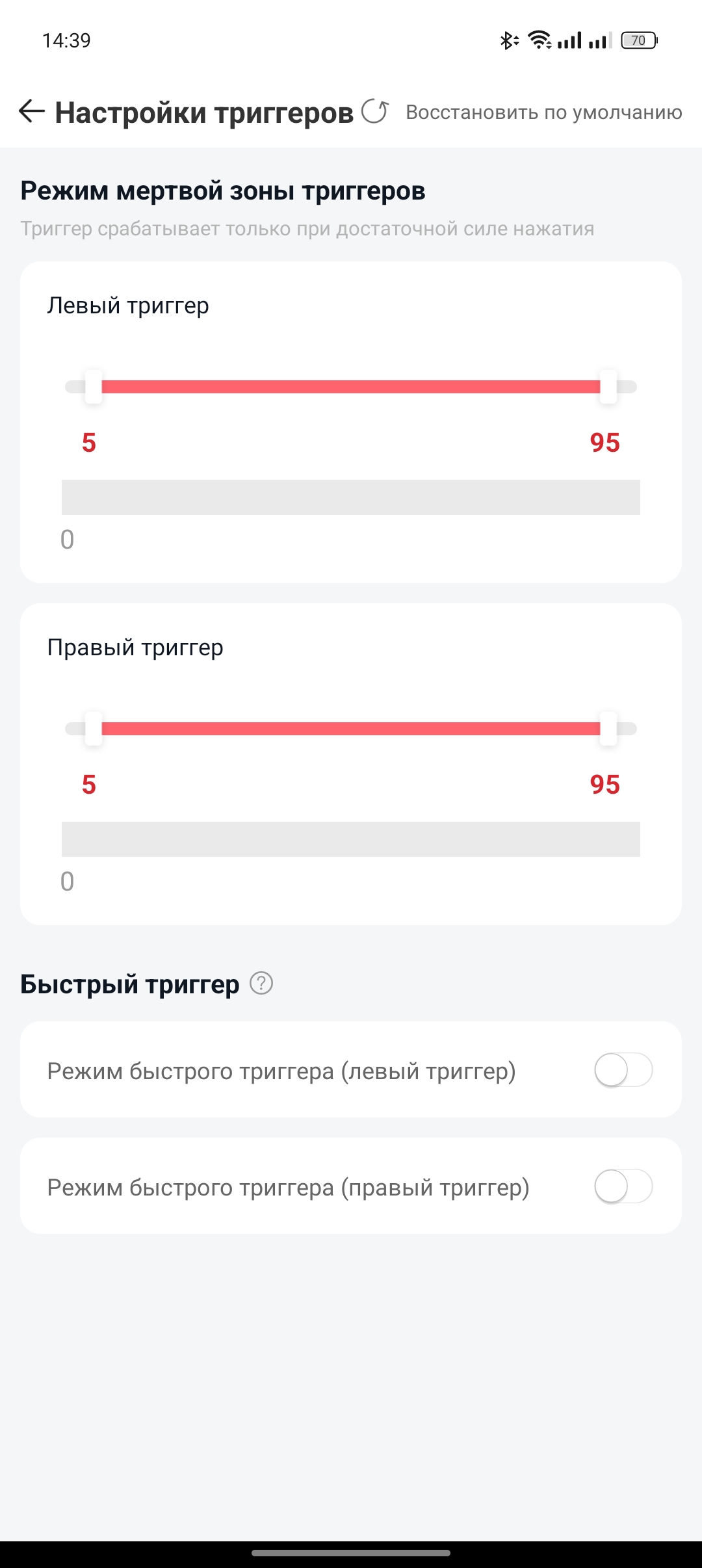Tap the battery indicator showing 70

(640, 40)
